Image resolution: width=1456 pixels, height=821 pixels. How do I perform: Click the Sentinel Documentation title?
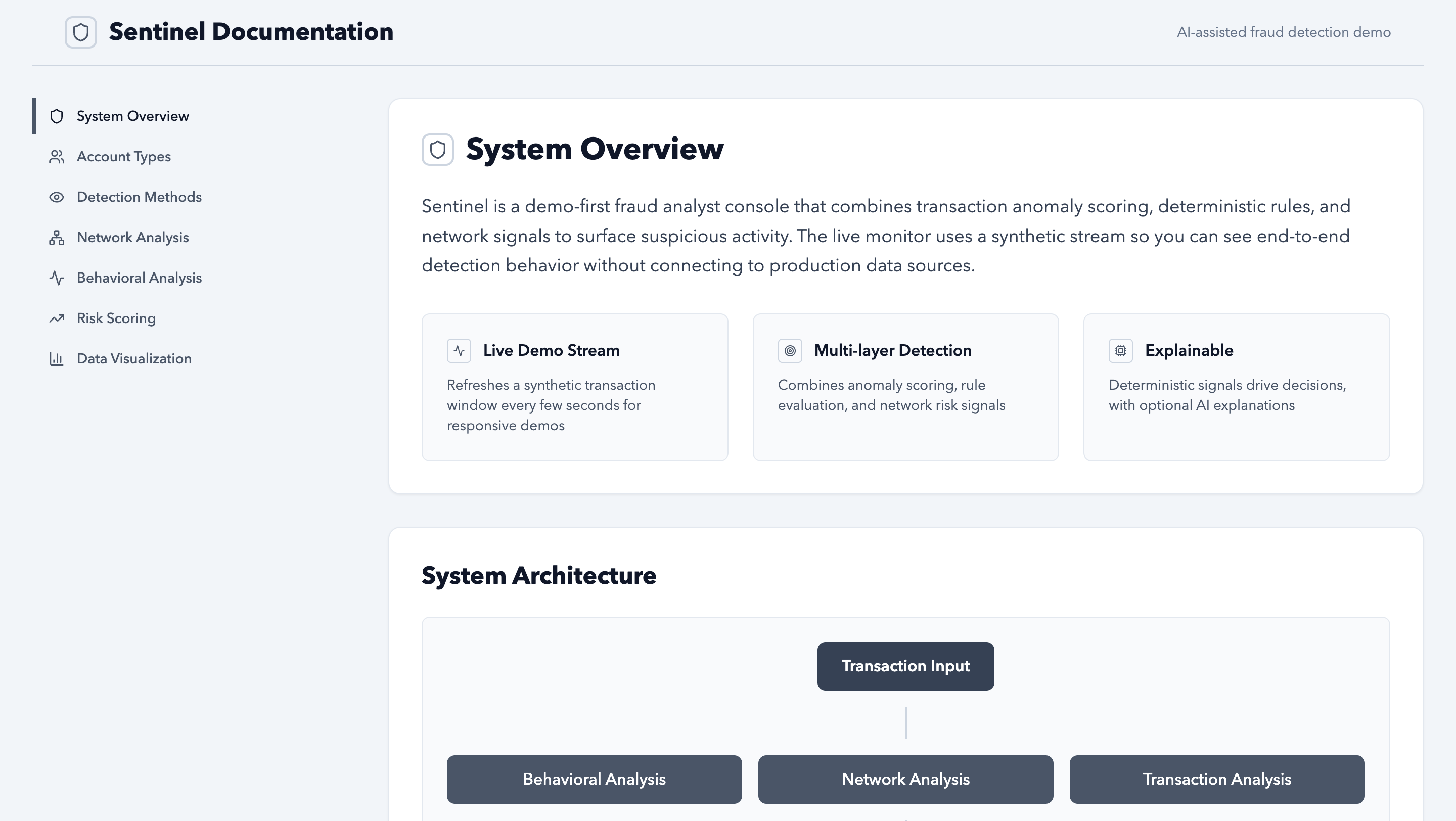click(251, 32)
